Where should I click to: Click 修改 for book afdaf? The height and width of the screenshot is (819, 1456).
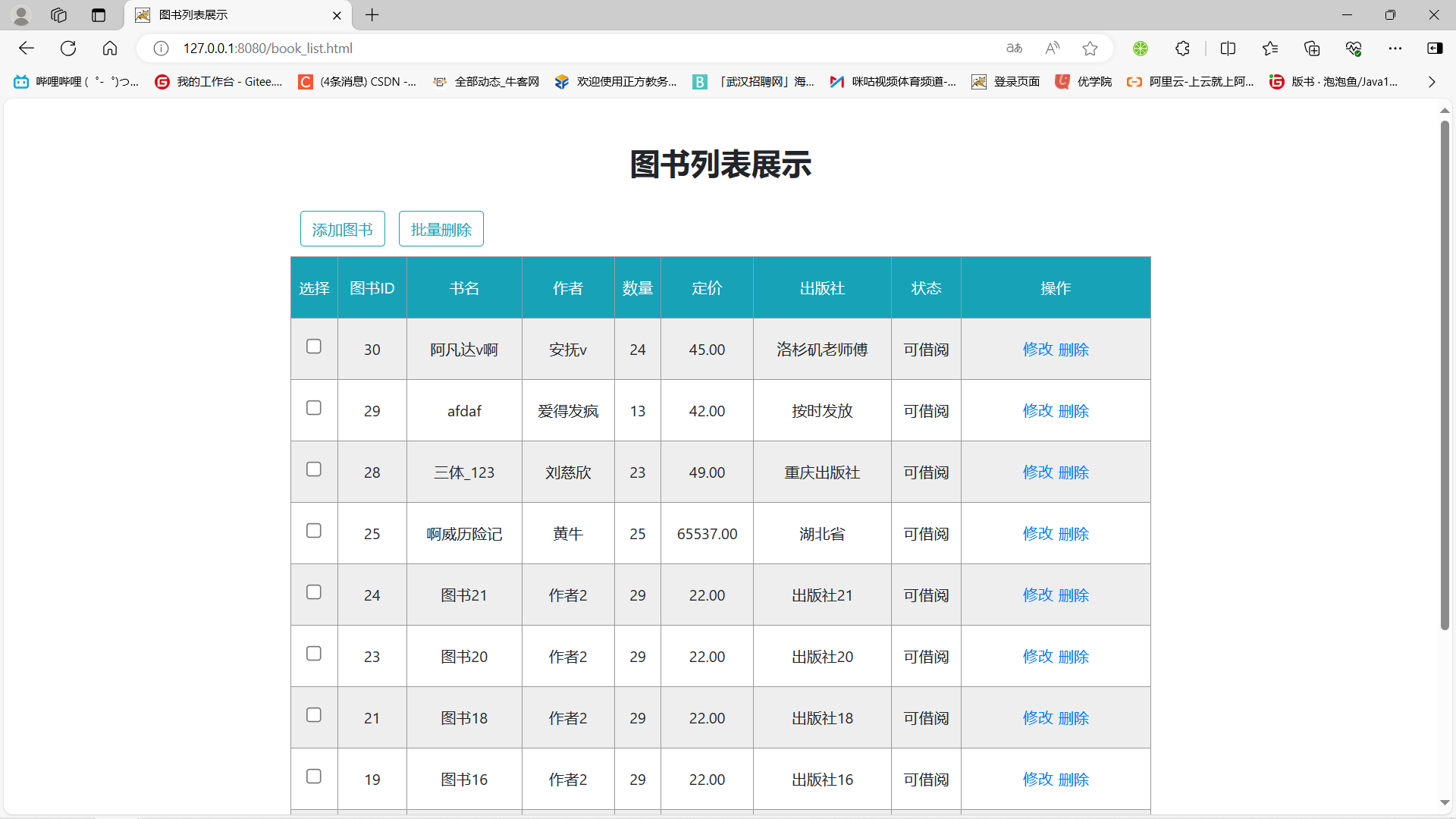(1037, 411)
